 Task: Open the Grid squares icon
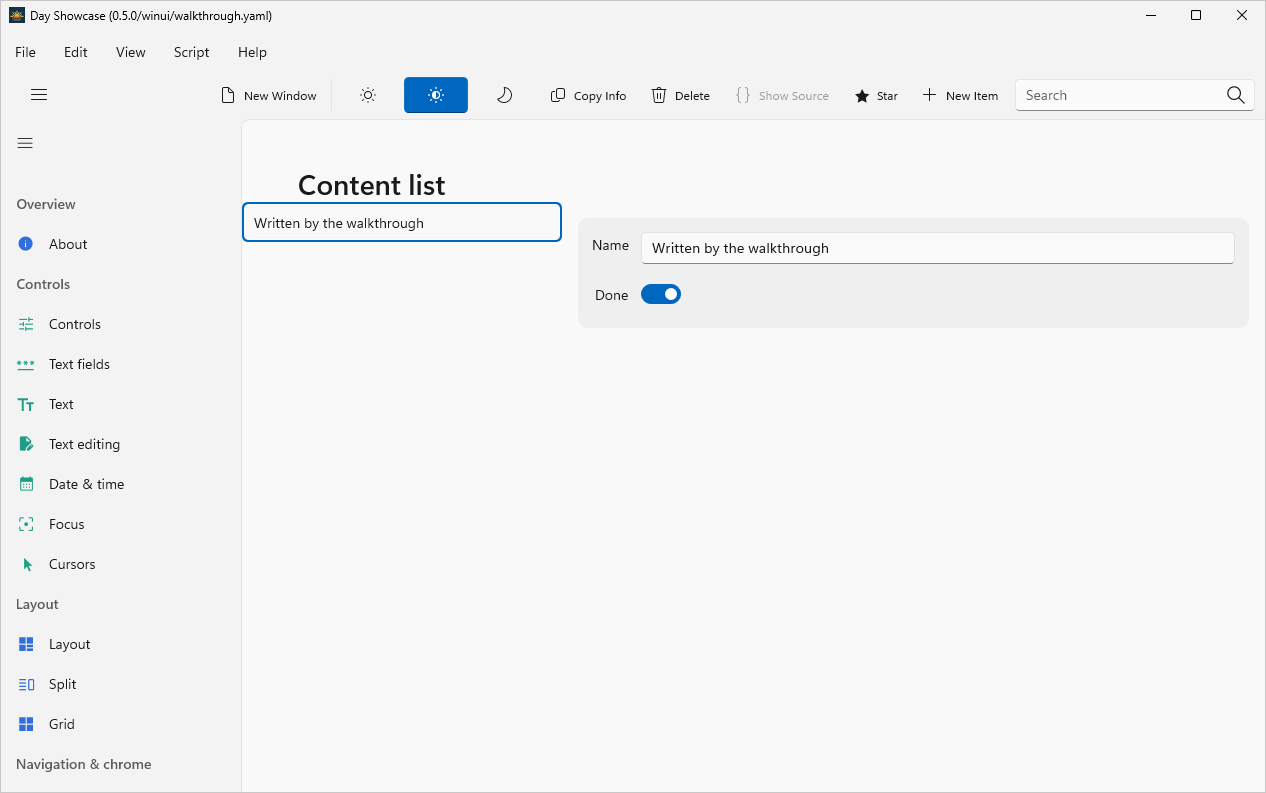(x=26, y=724)
